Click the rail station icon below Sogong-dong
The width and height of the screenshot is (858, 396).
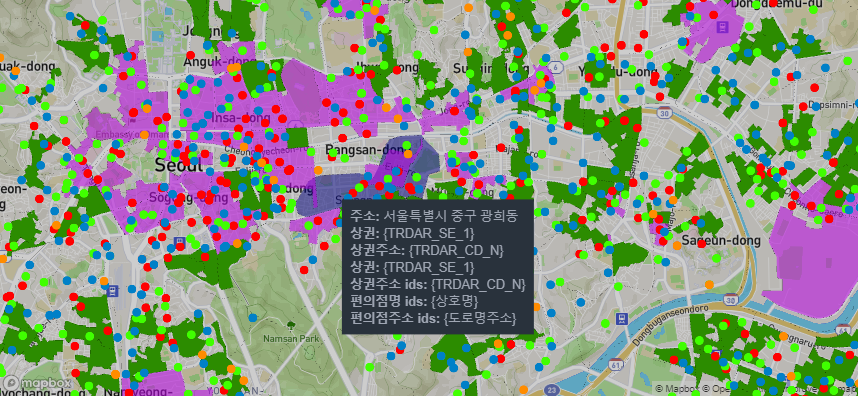click(x=179, y=242)
